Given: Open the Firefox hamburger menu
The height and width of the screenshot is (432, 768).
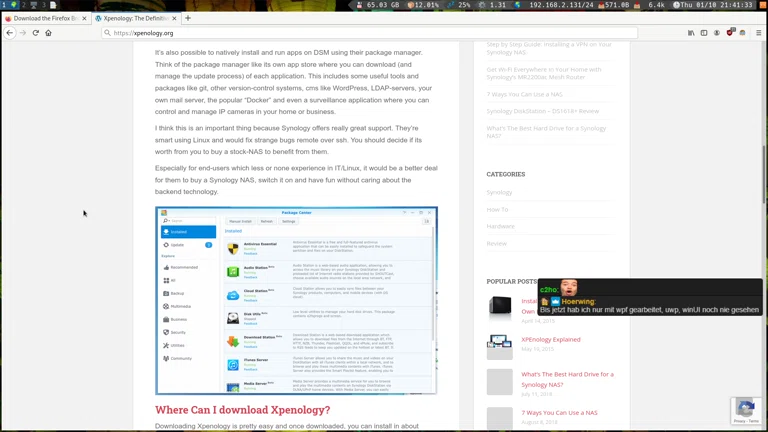Looking at the screenshot, I should pos(758,33).
